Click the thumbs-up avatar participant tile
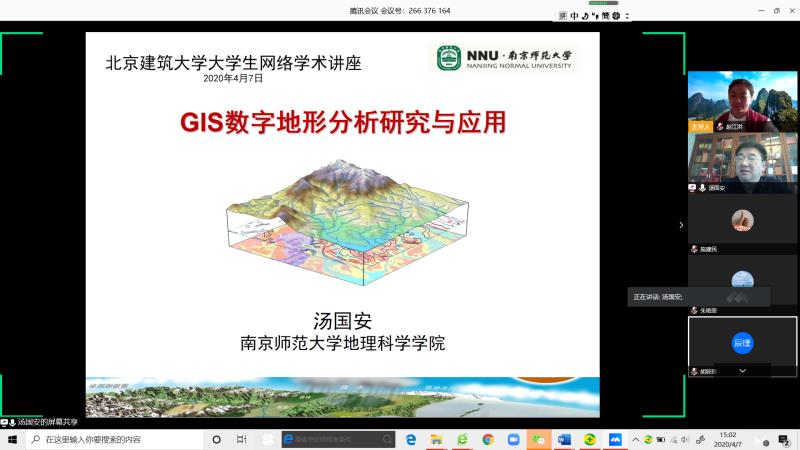Screen dimensions: 800x450 point(741,221)
